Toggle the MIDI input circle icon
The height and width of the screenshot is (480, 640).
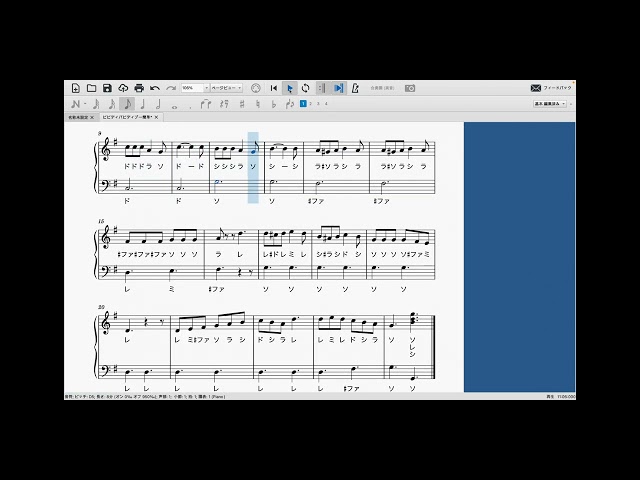pos(256,88)
